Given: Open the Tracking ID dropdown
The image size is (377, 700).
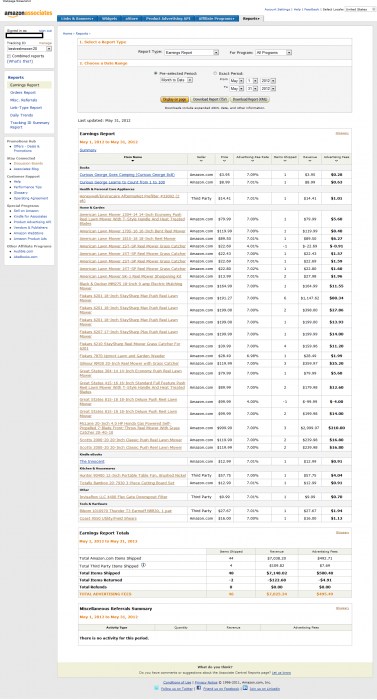Looking at the screenshot, I should click(29, 49).
